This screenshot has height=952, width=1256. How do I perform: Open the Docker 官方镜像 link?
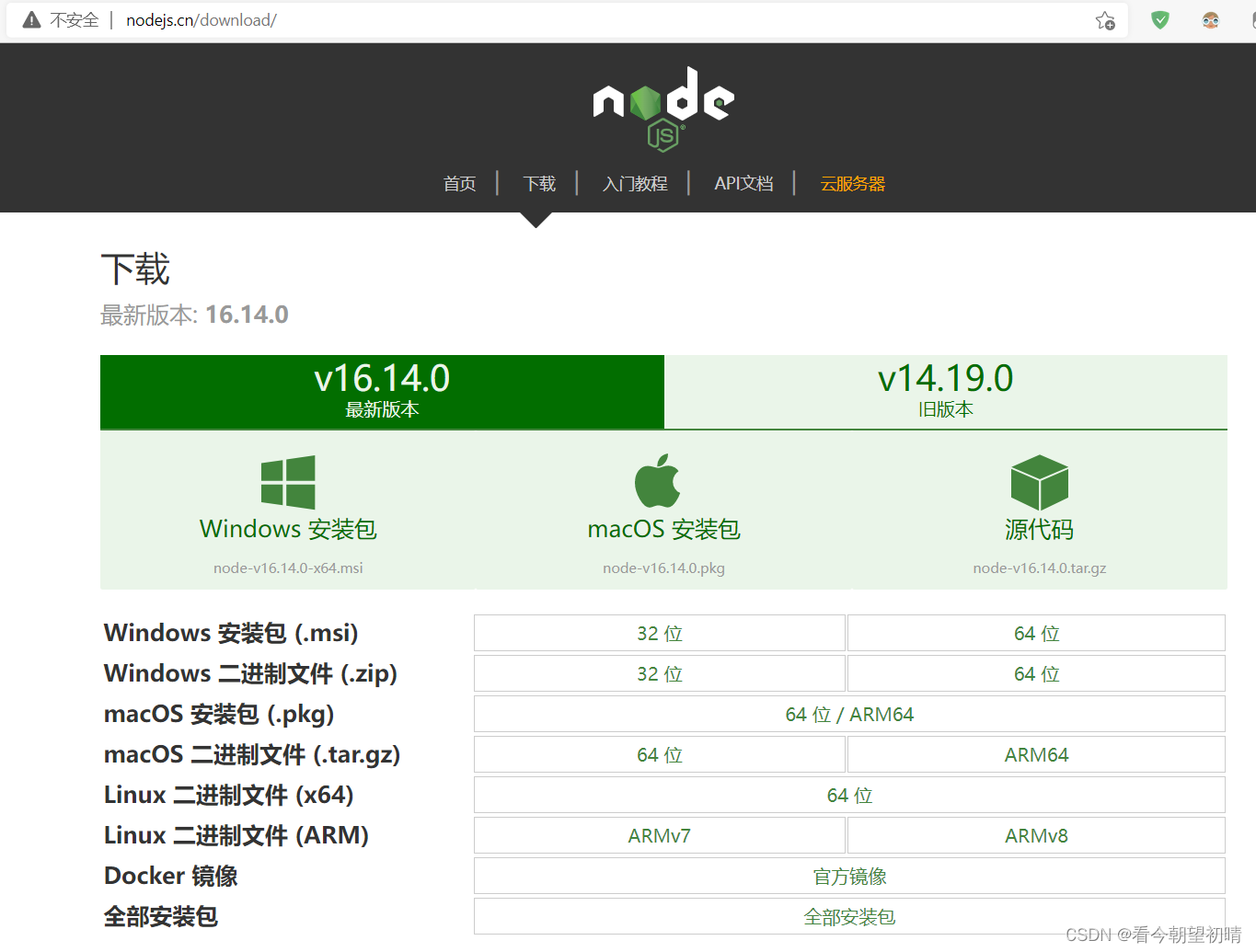pyautogui.click(x=849, y=876)
